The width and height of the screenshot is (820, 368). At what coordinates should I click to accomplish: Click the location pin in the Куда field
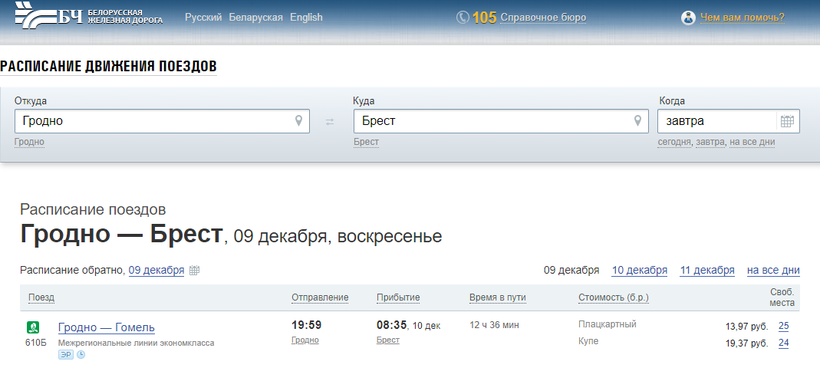pyautogui.click(x=637, y=121)
